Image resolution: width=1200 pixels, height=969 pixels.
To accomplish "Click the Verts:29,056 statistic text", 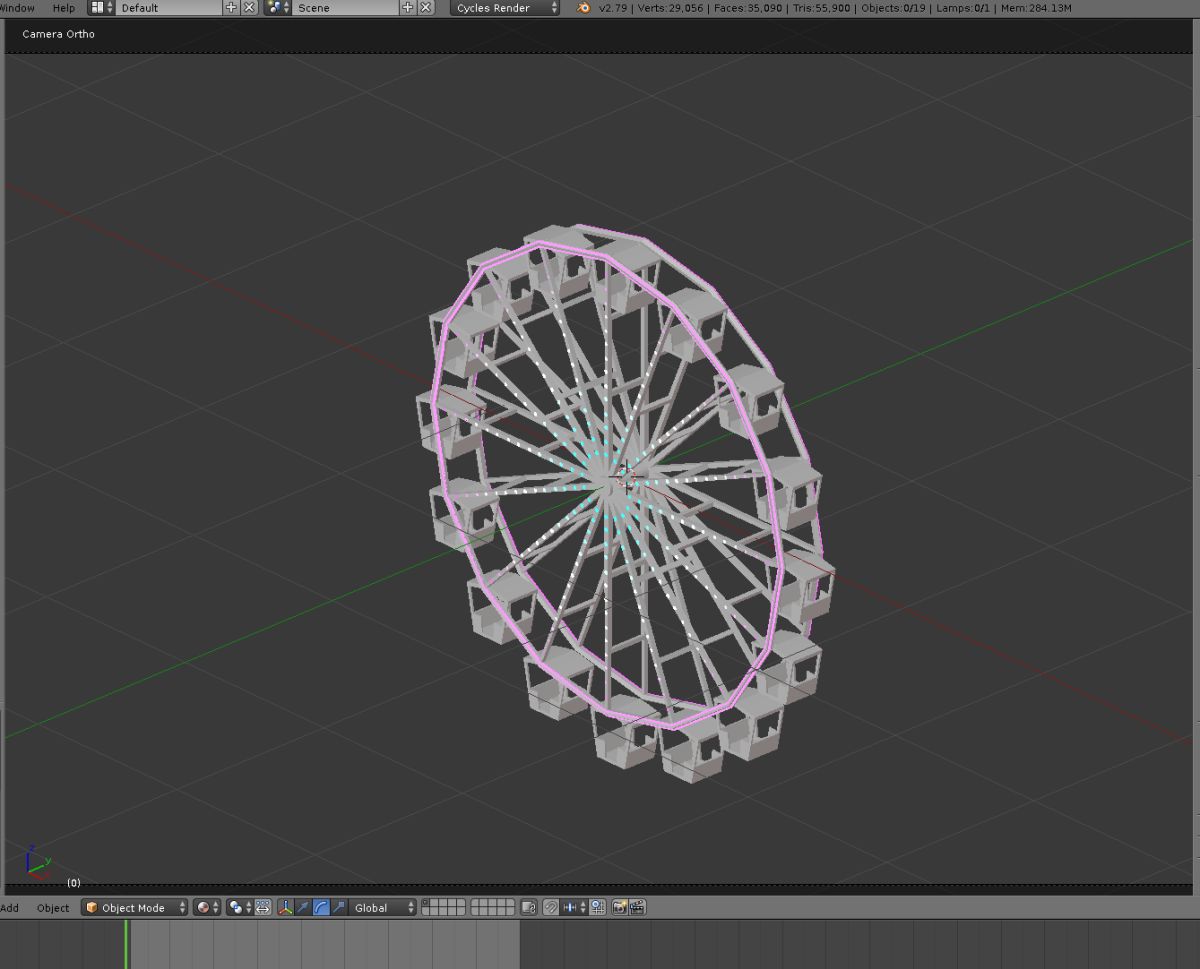I will pyautogui.click(x=672, y=8).
